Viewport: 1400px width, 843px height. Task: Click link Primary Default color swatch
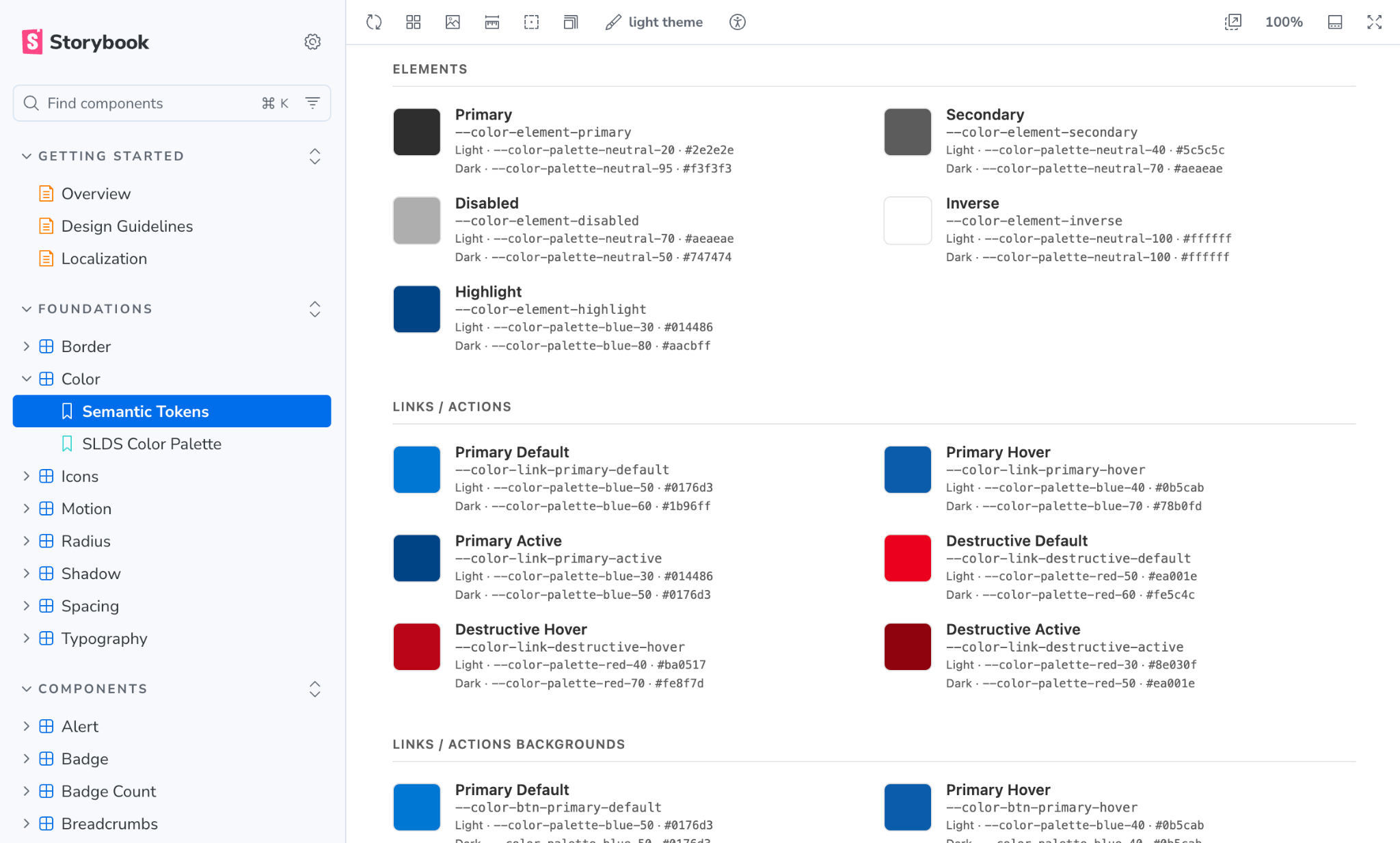(417, 470)
